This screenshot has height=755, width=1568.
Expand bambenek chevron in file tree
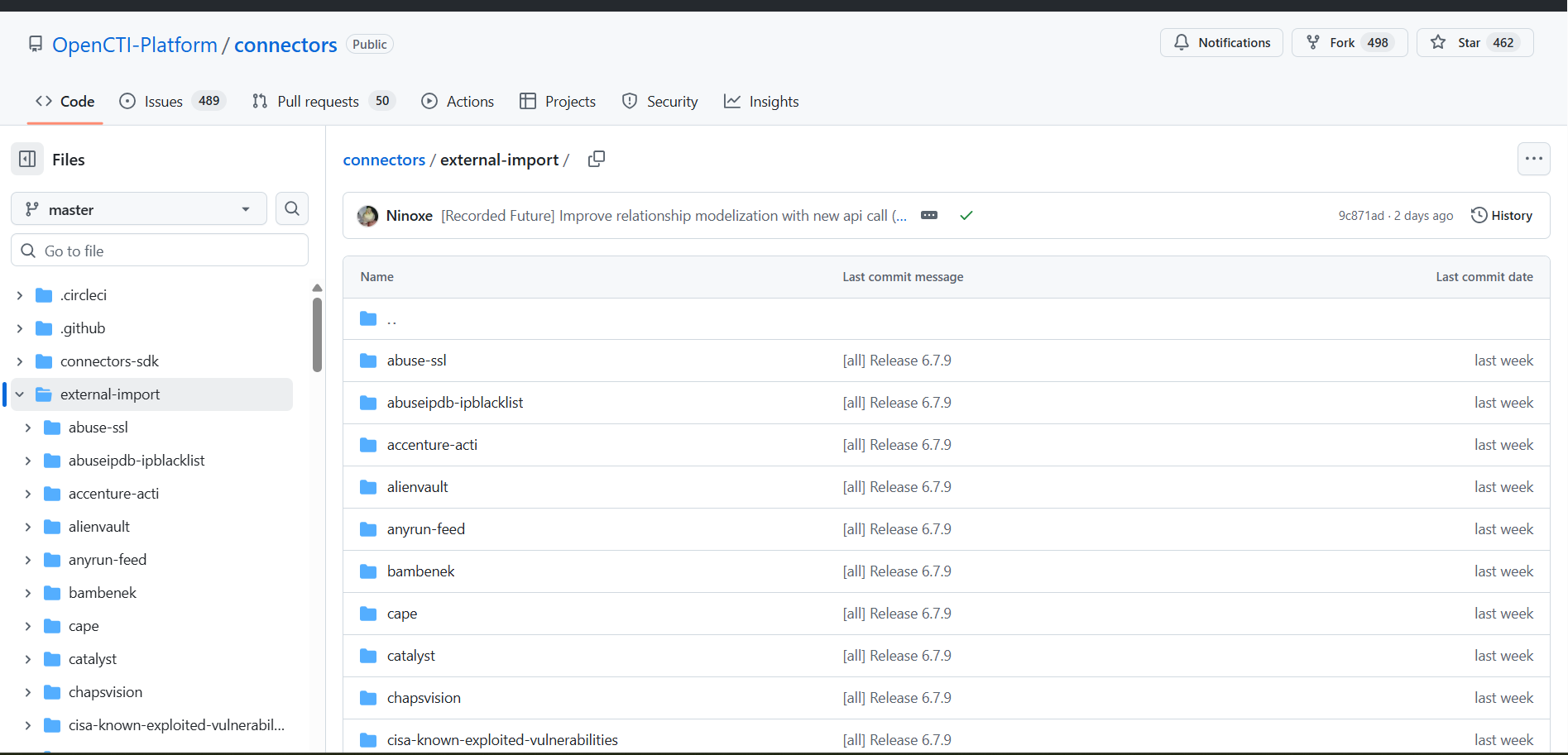click(x=28, y=593)
